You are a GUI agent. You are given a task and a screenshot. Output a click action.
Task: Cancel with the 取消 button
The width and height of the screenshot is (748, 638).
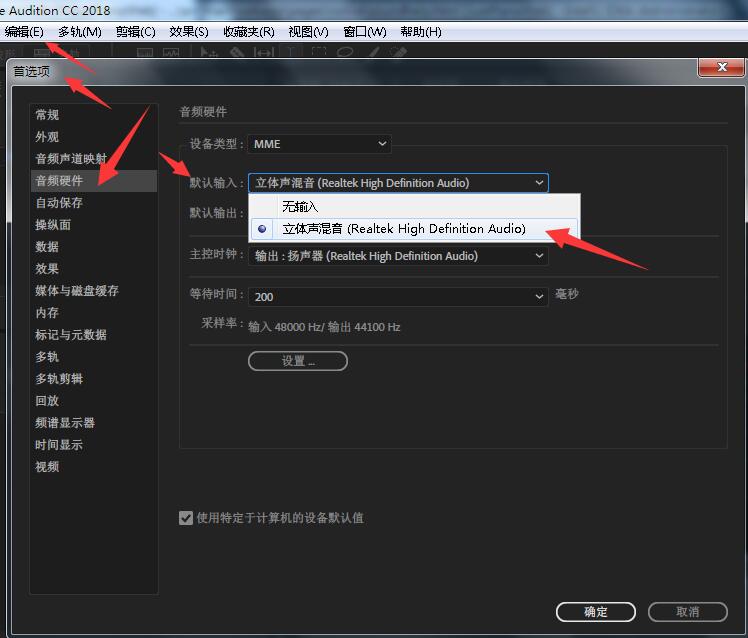tap(687, 611)
